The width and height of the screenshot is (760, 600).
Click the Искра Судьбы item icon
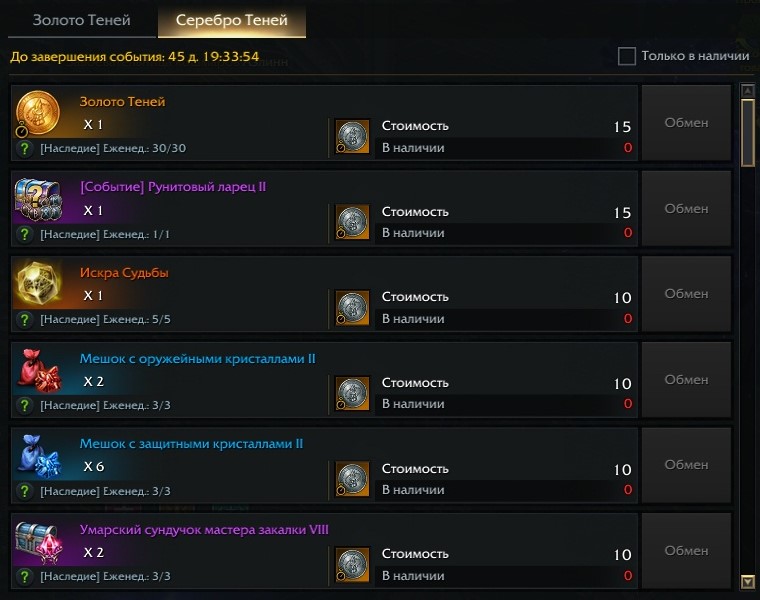[37, 284]
